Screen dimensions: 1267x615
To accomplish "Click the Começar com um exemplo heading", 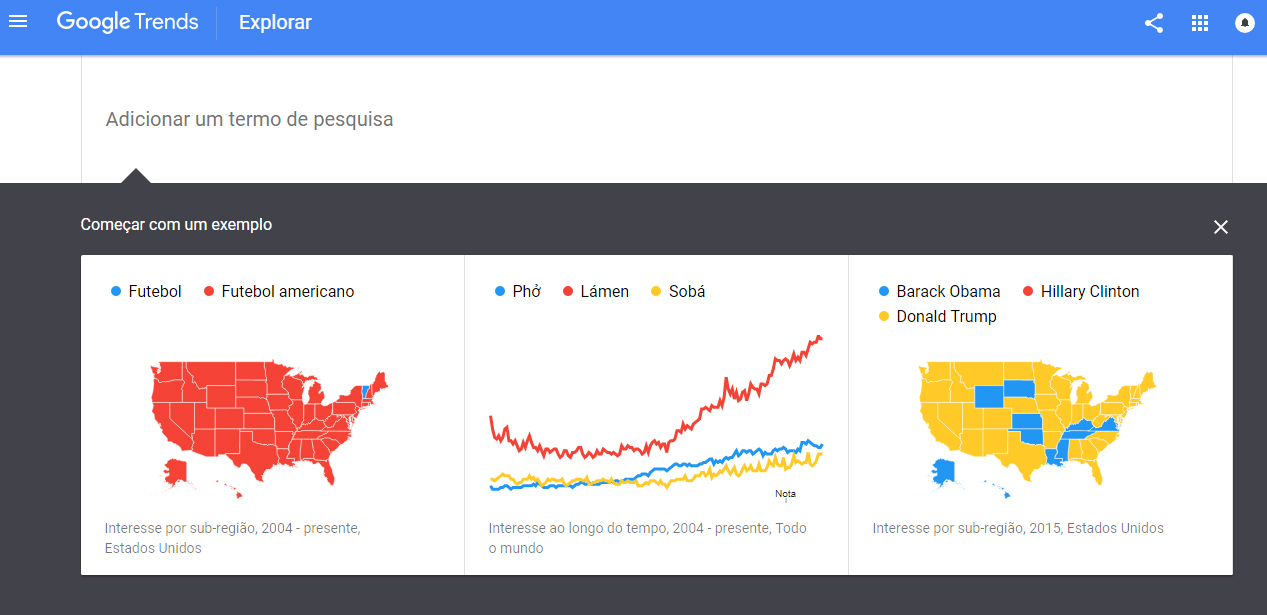I will pyautogui.click(x=176, y=225).
